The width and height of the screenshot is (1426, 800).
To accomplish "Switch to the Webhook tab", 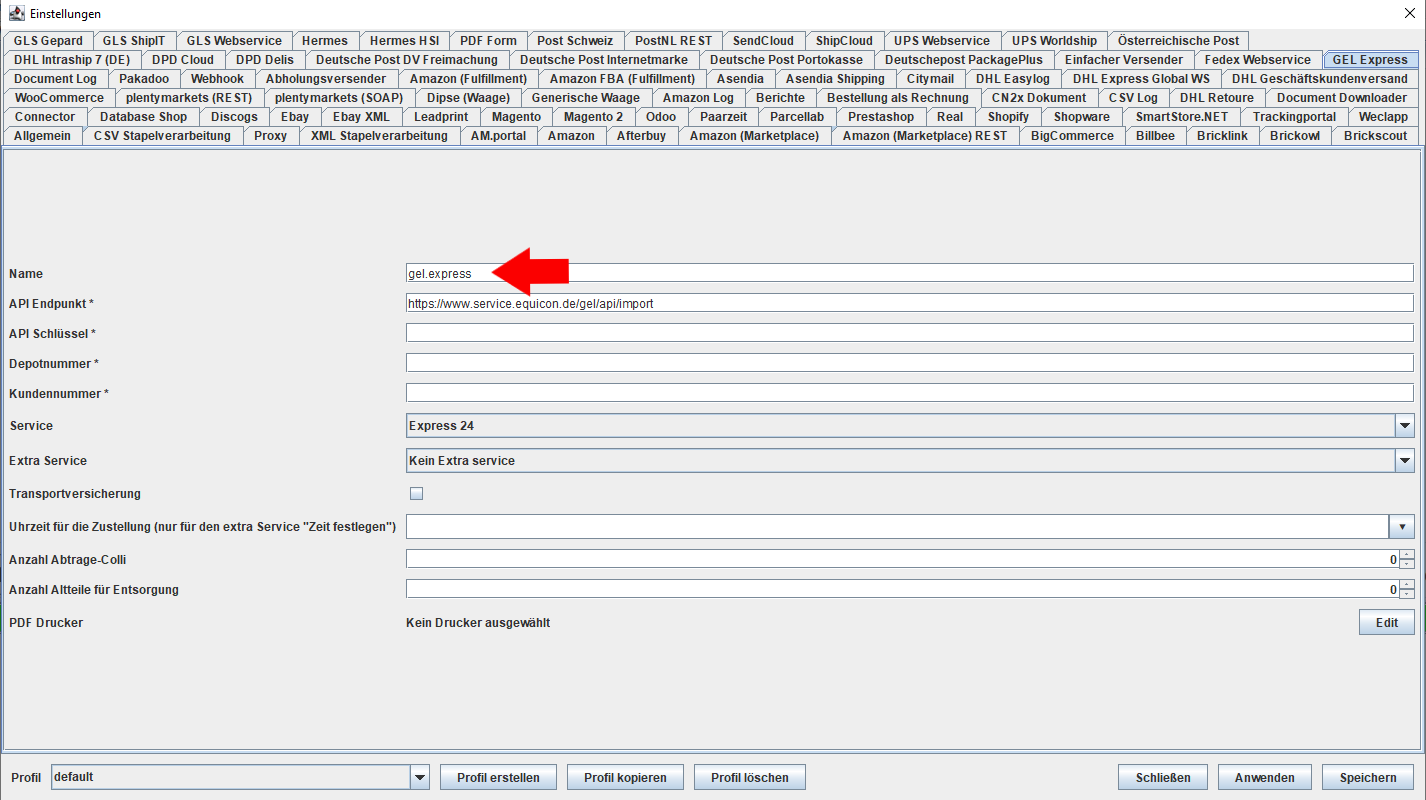I will pos(217,79).
